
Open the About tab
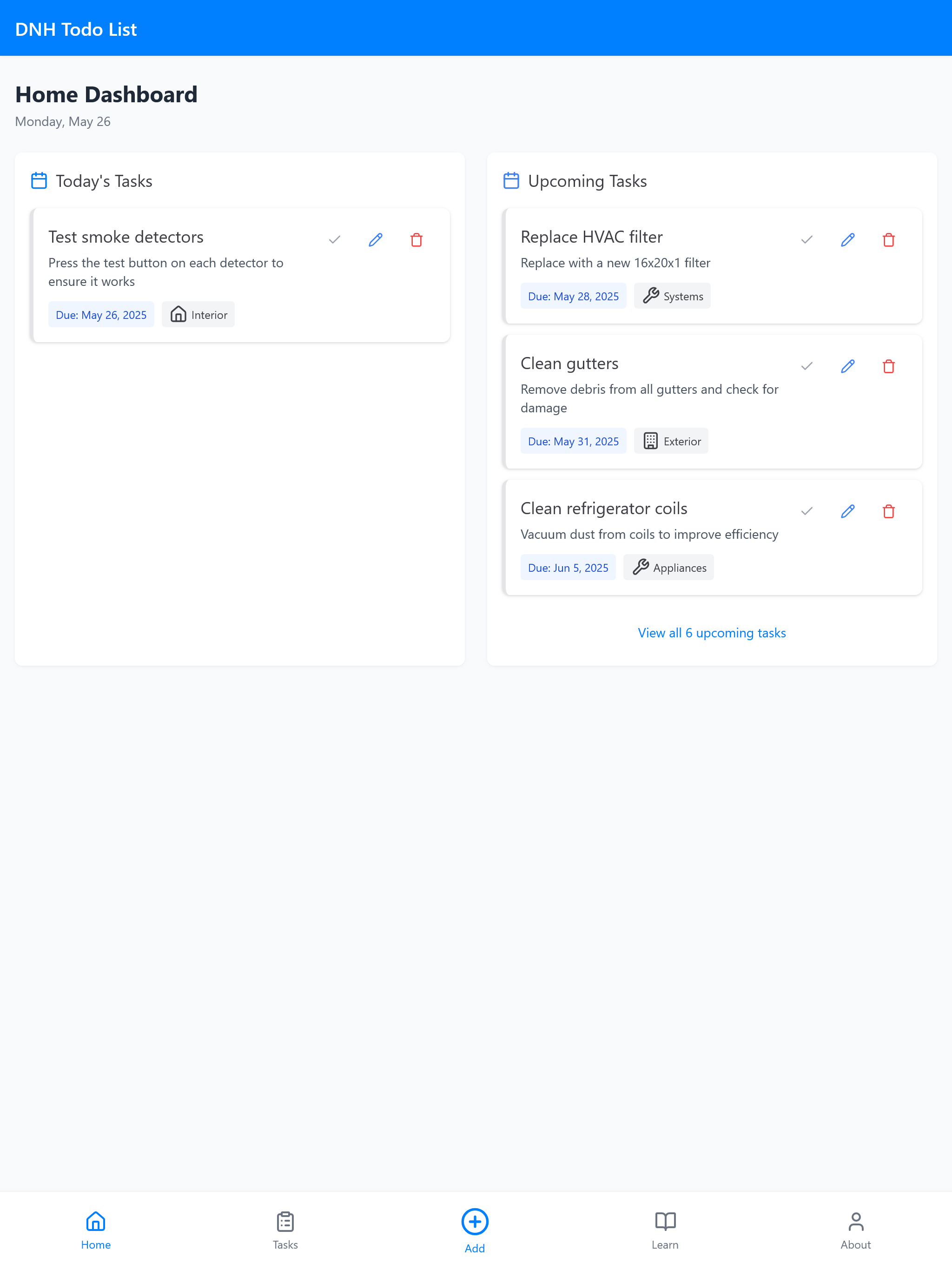point(855,1230)
